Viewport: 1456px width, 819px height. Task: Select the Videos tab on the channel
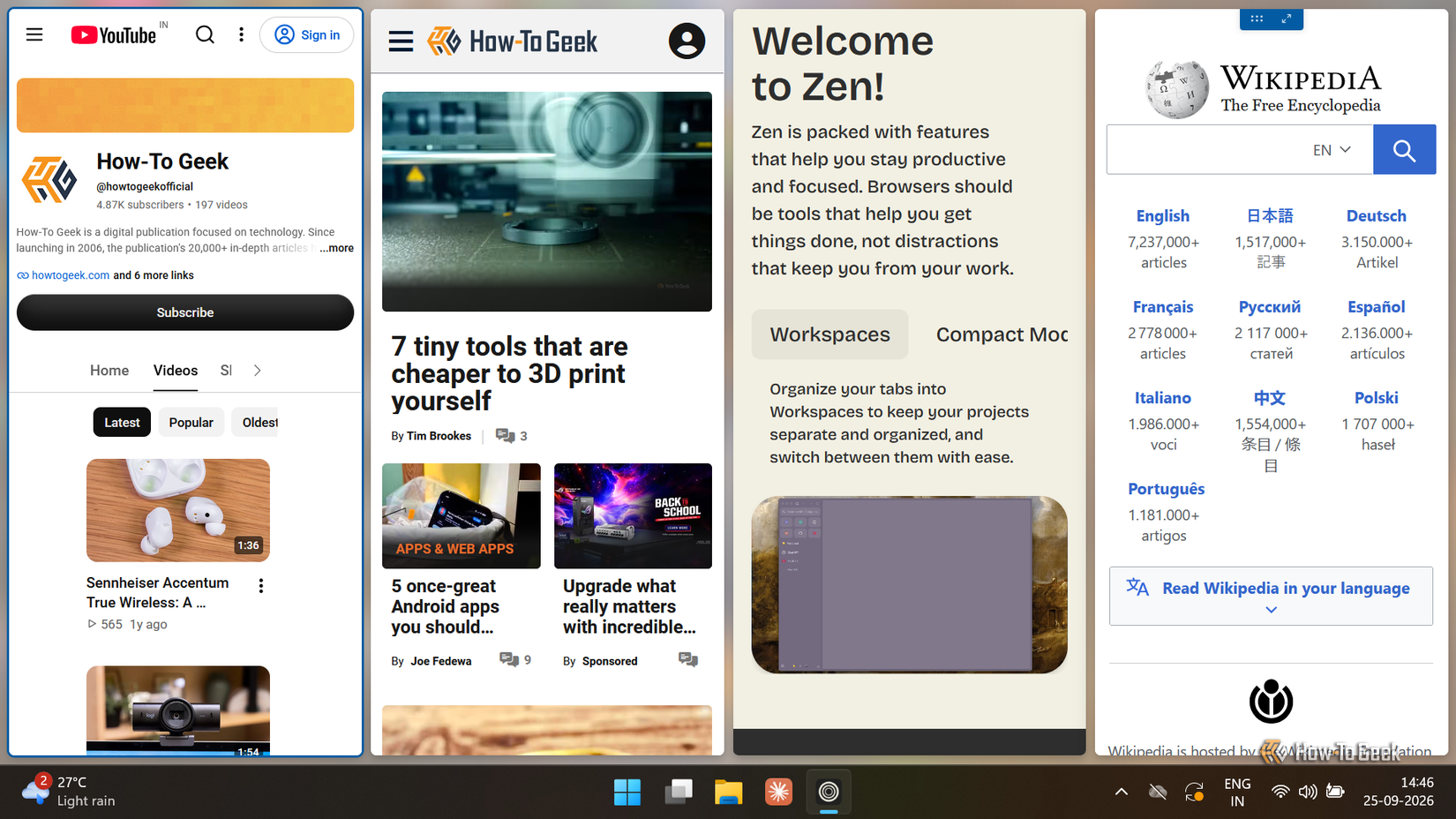click(x=176, y=371)
